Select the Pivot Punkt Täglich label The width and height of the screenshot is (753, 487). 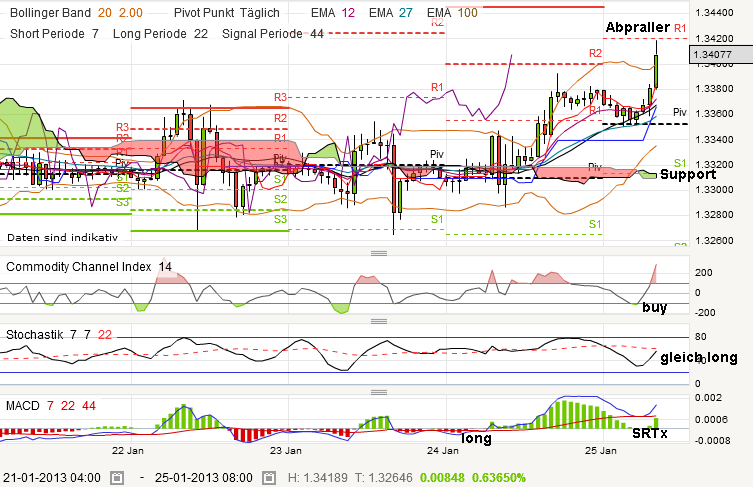click(227, 12)
